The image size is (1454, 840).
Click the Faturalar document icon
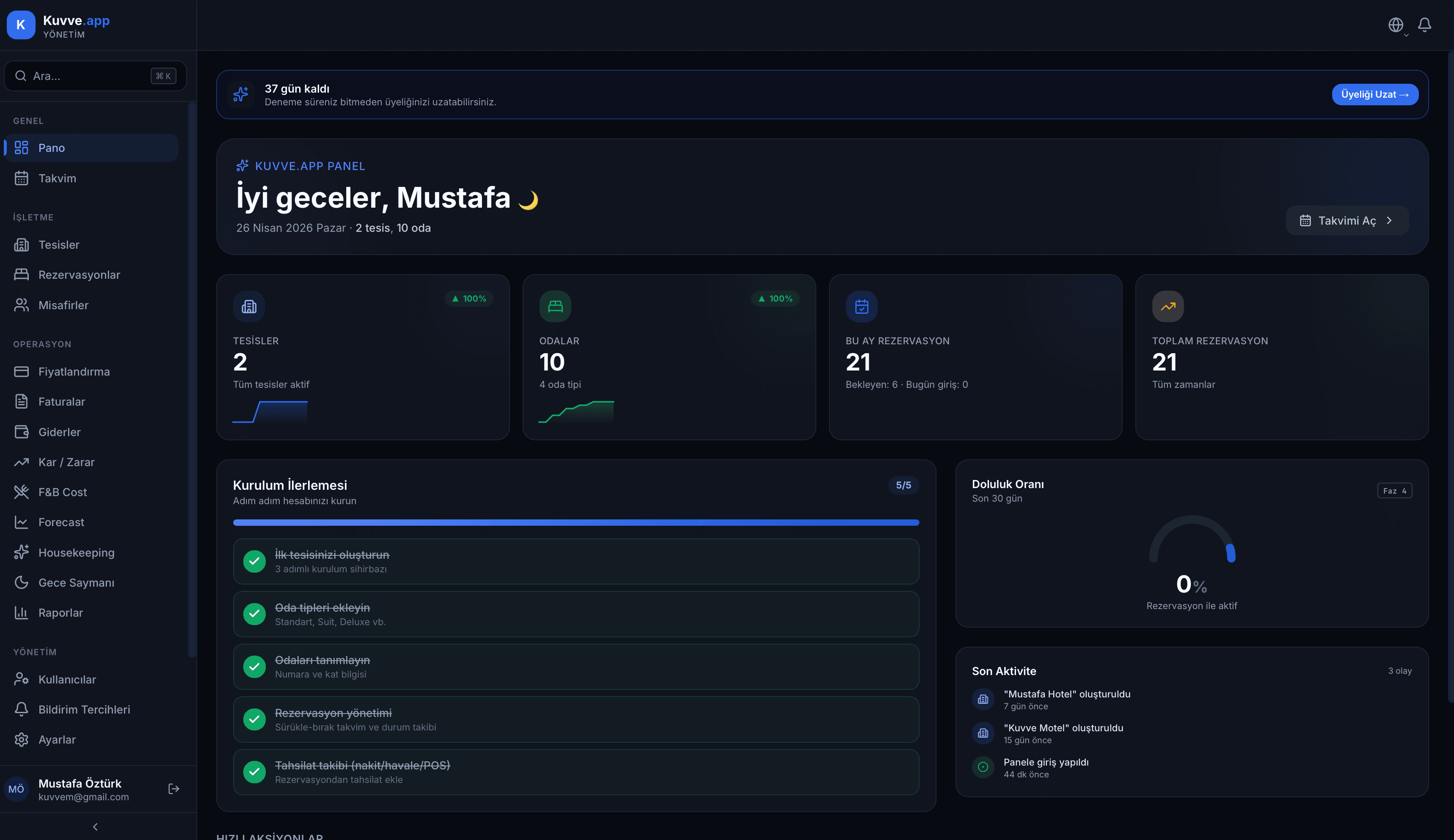coord(21,401)
